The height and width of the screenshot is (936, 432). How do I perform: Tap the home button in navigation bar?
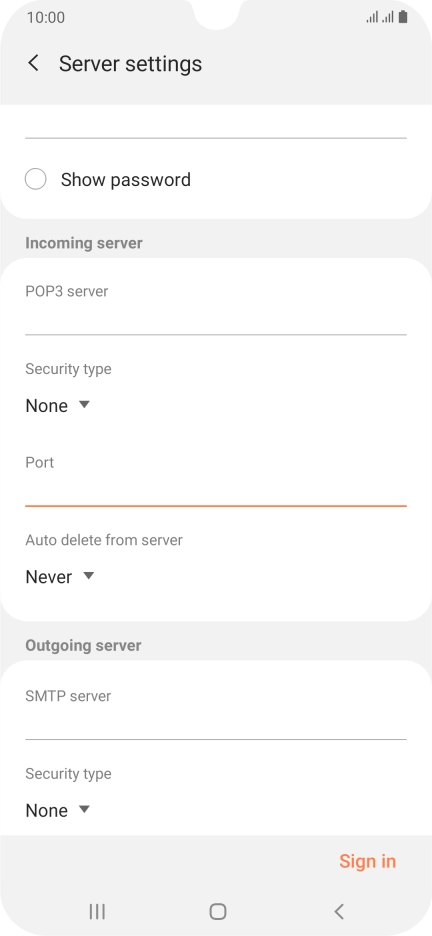pyautogui.click(x=218, y=911)
